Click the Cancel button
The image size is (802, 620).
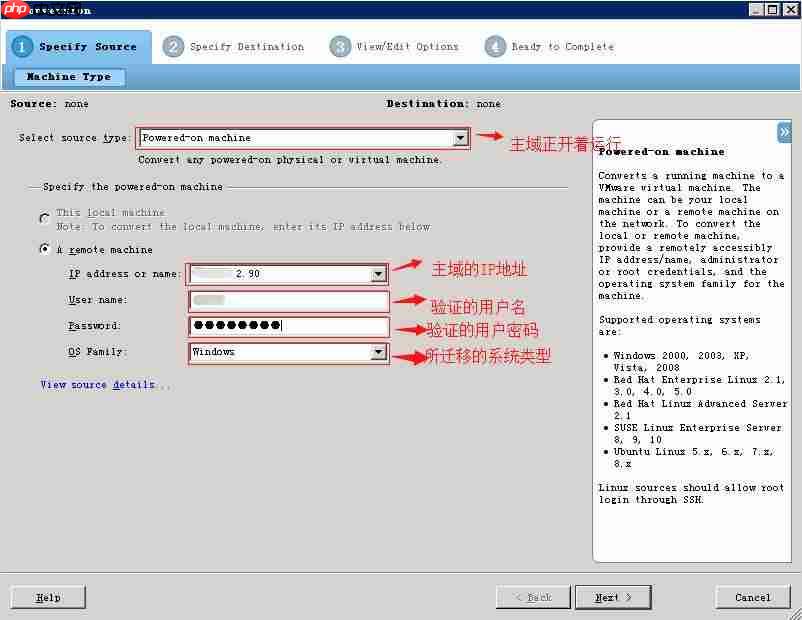[752, 596]
